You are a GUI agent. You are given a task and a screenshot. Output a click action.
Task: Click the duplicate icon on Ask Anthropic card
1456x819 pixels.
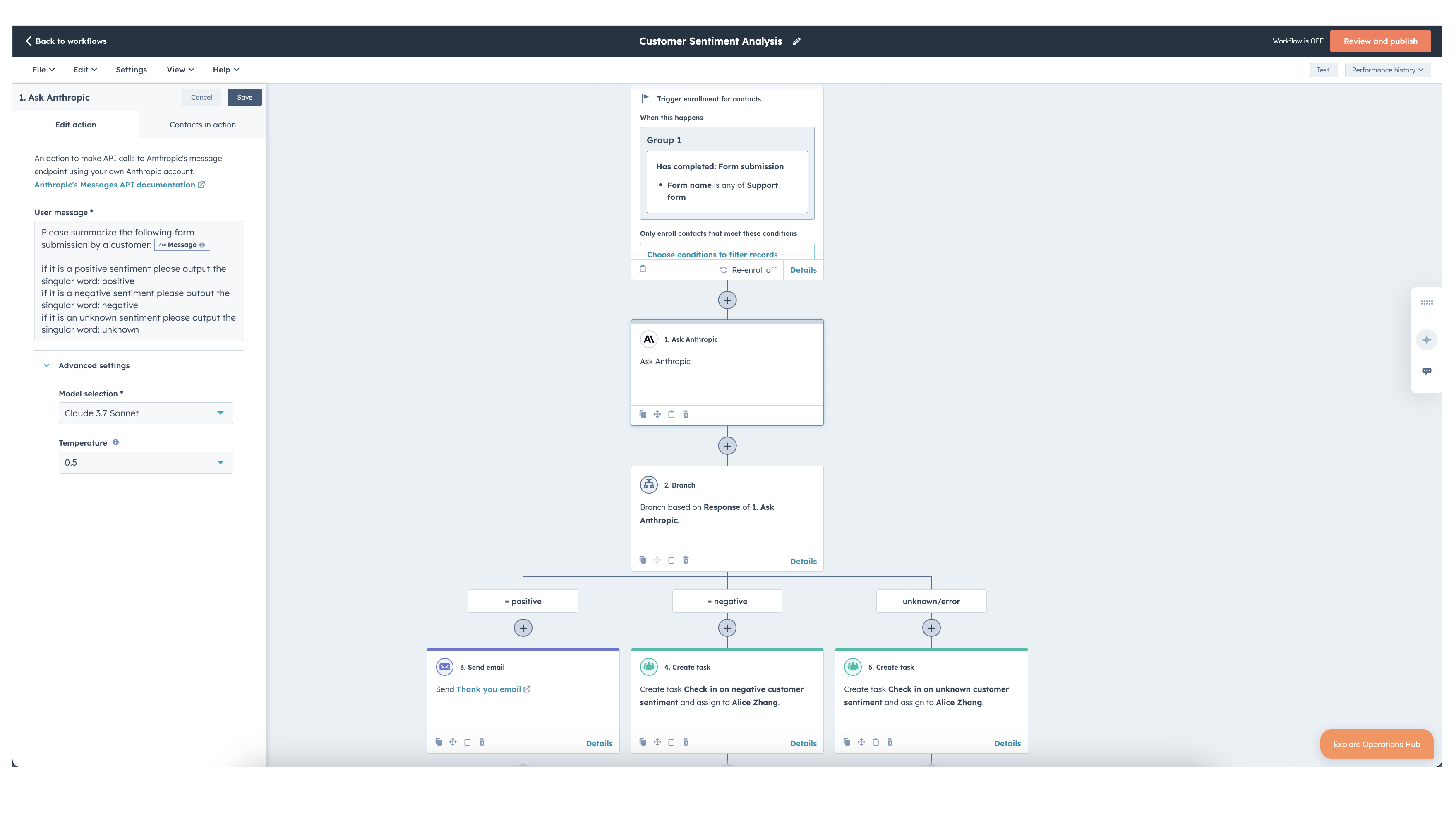[643, 414]
